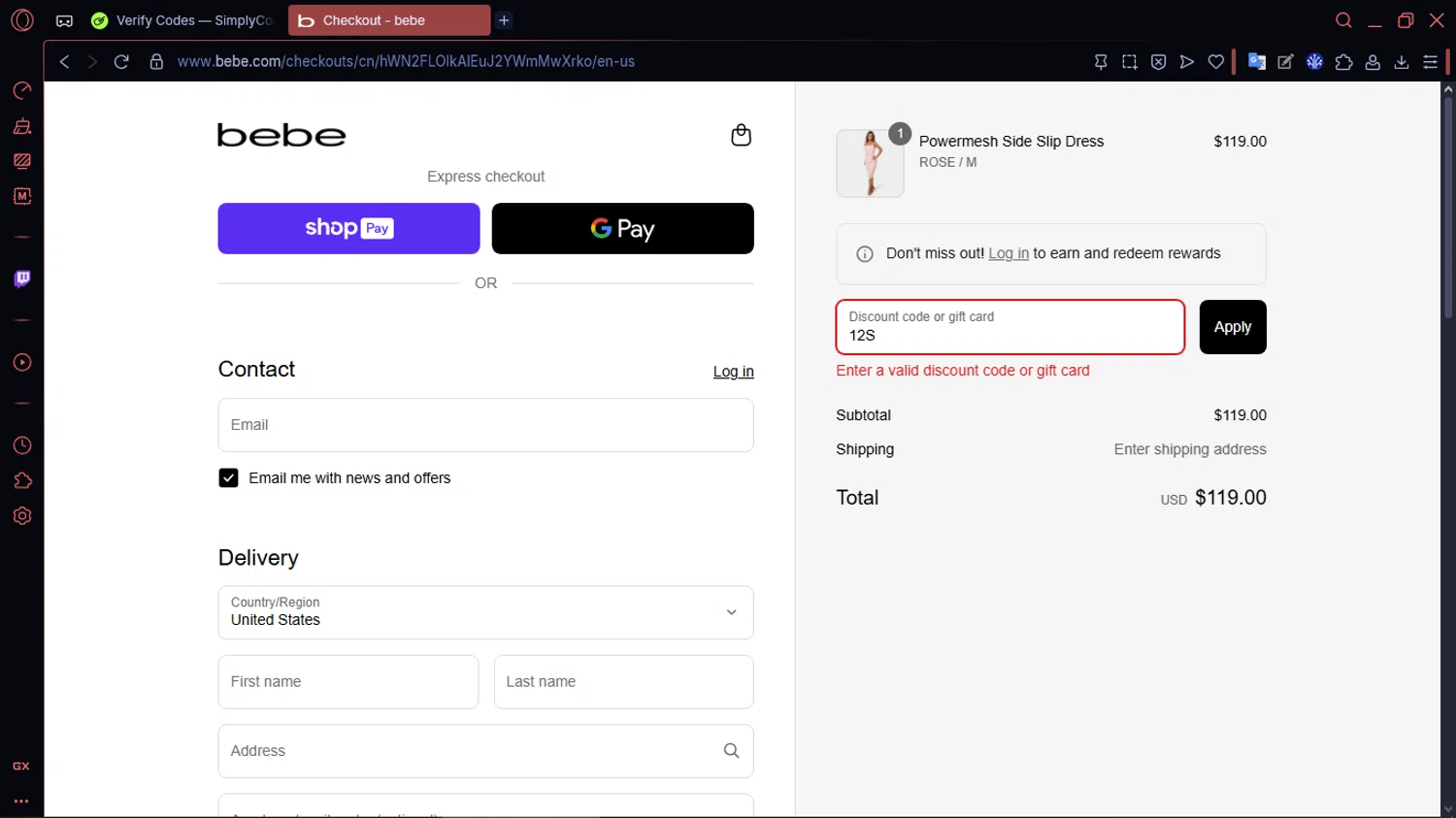Click the 'ROSE / M' variant text
This screenshot has width=1456, height=818.
tap(948, 163)
